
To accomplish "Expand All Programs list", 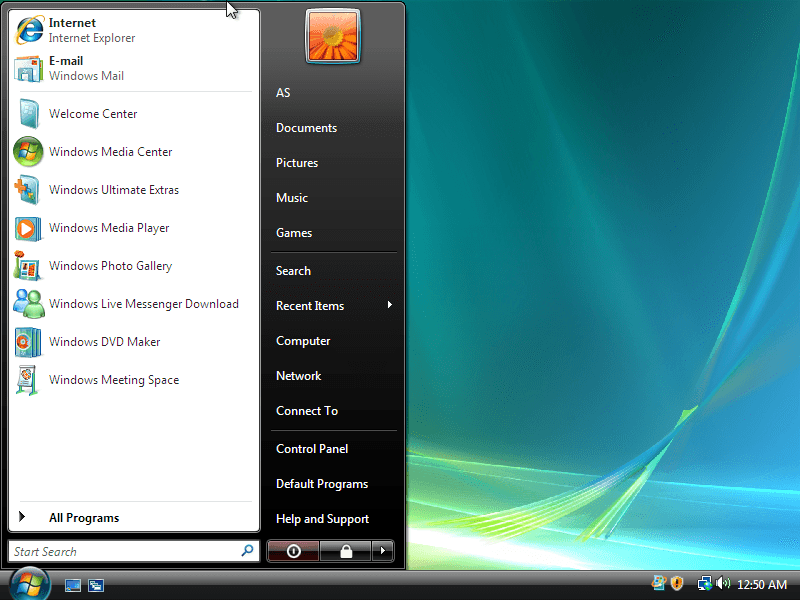I will click(134, 517).
